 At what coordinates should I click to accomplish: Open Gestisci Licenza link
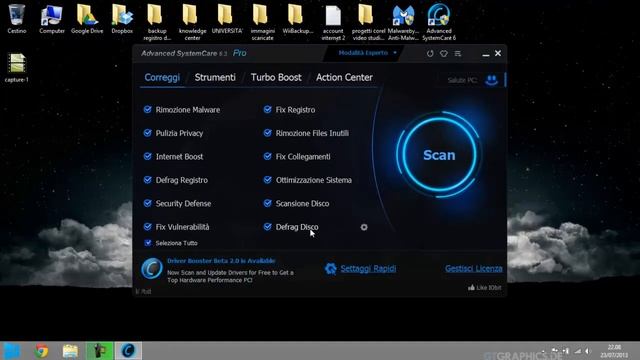pyautogui.click(x=473, y=268)
